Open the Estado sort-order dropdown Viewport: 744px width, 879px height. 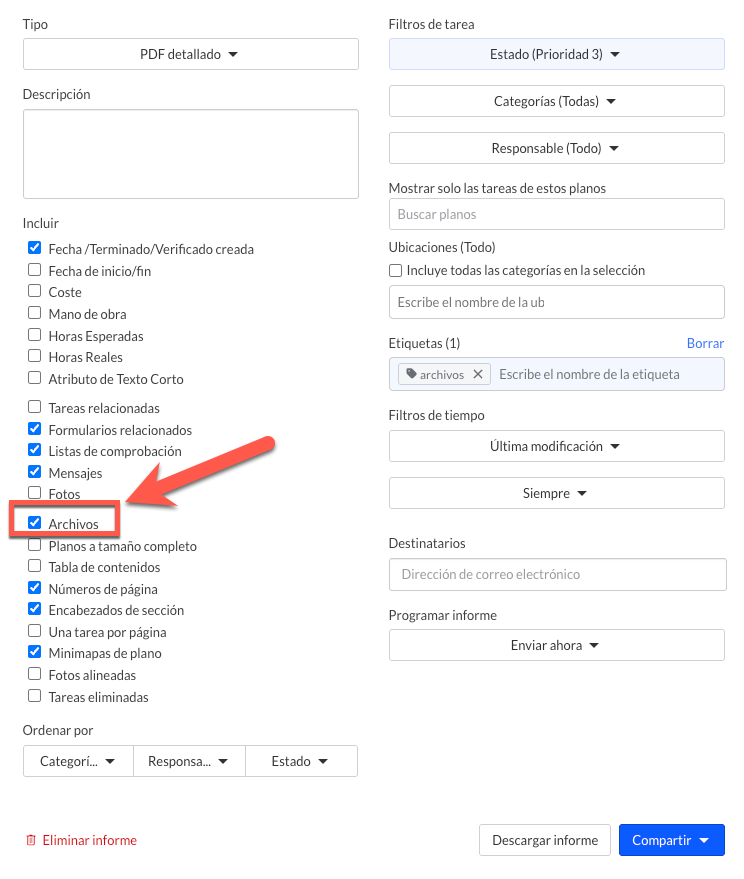click(302, 761)
